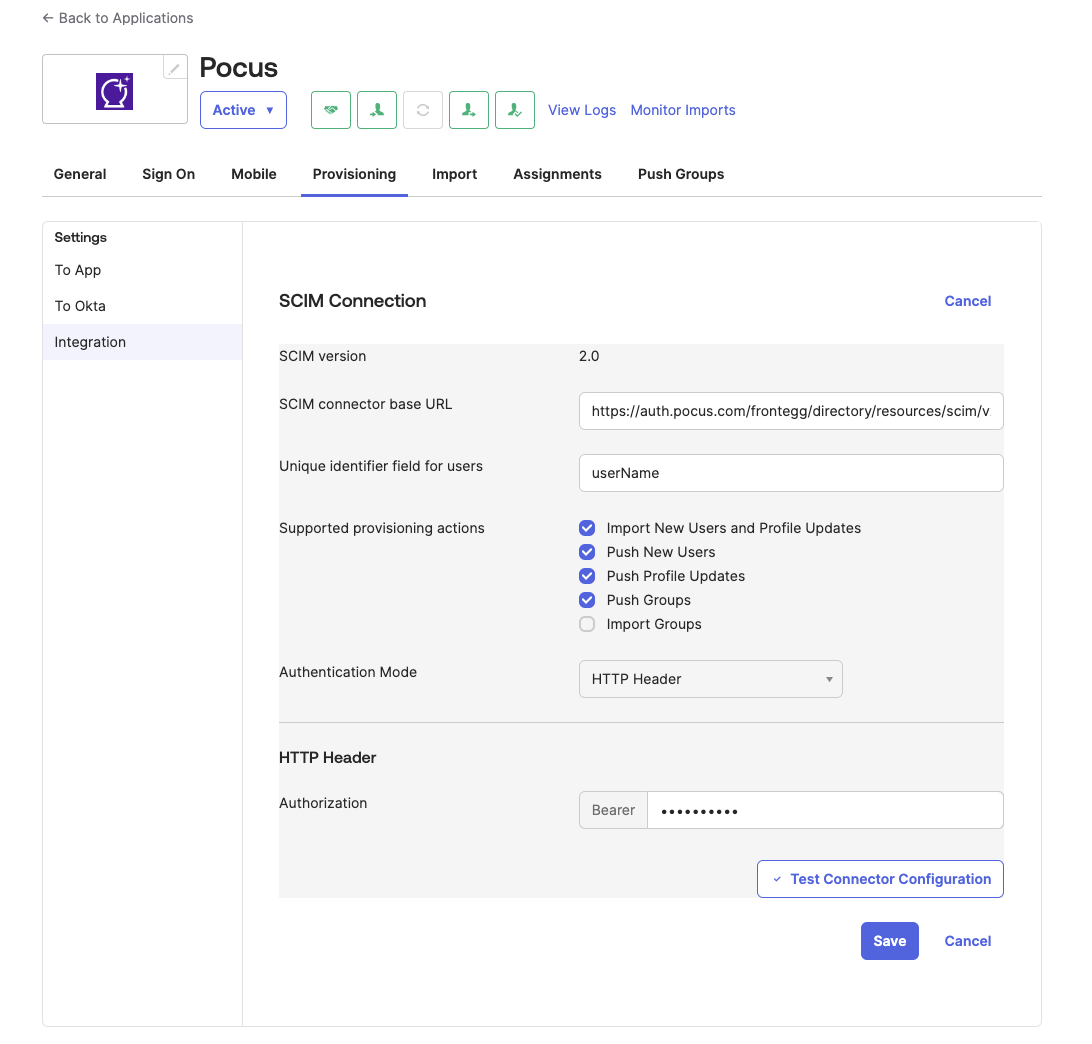
Task: Click the handshake SSO status icon
Action: (x=331, y=110)
